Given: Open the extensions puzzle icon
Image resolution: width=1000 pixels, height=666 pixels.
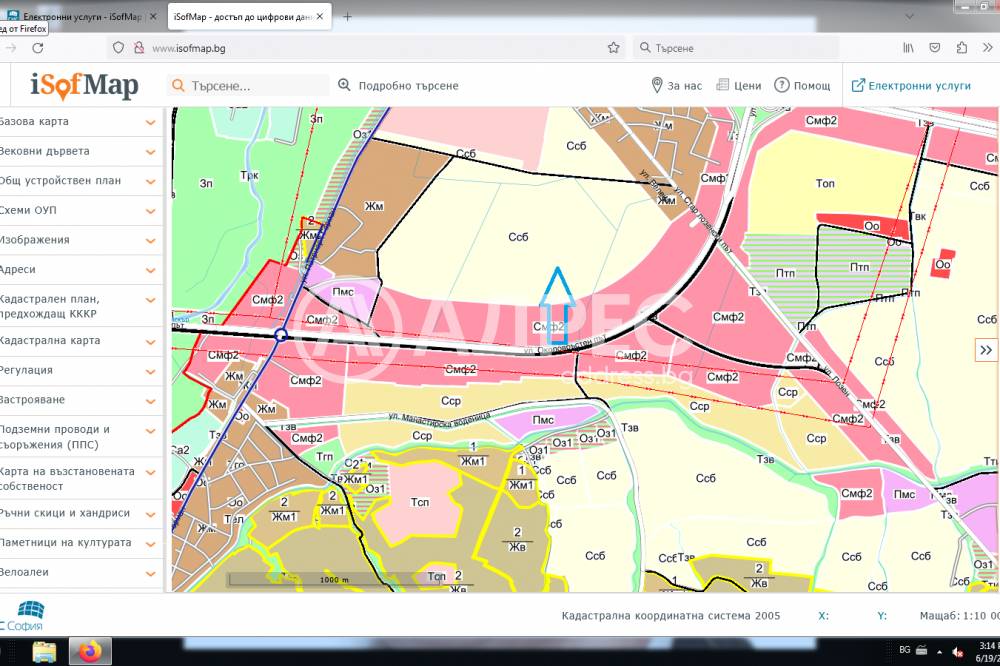Looking at the screenshot, I should click(962, 47).
